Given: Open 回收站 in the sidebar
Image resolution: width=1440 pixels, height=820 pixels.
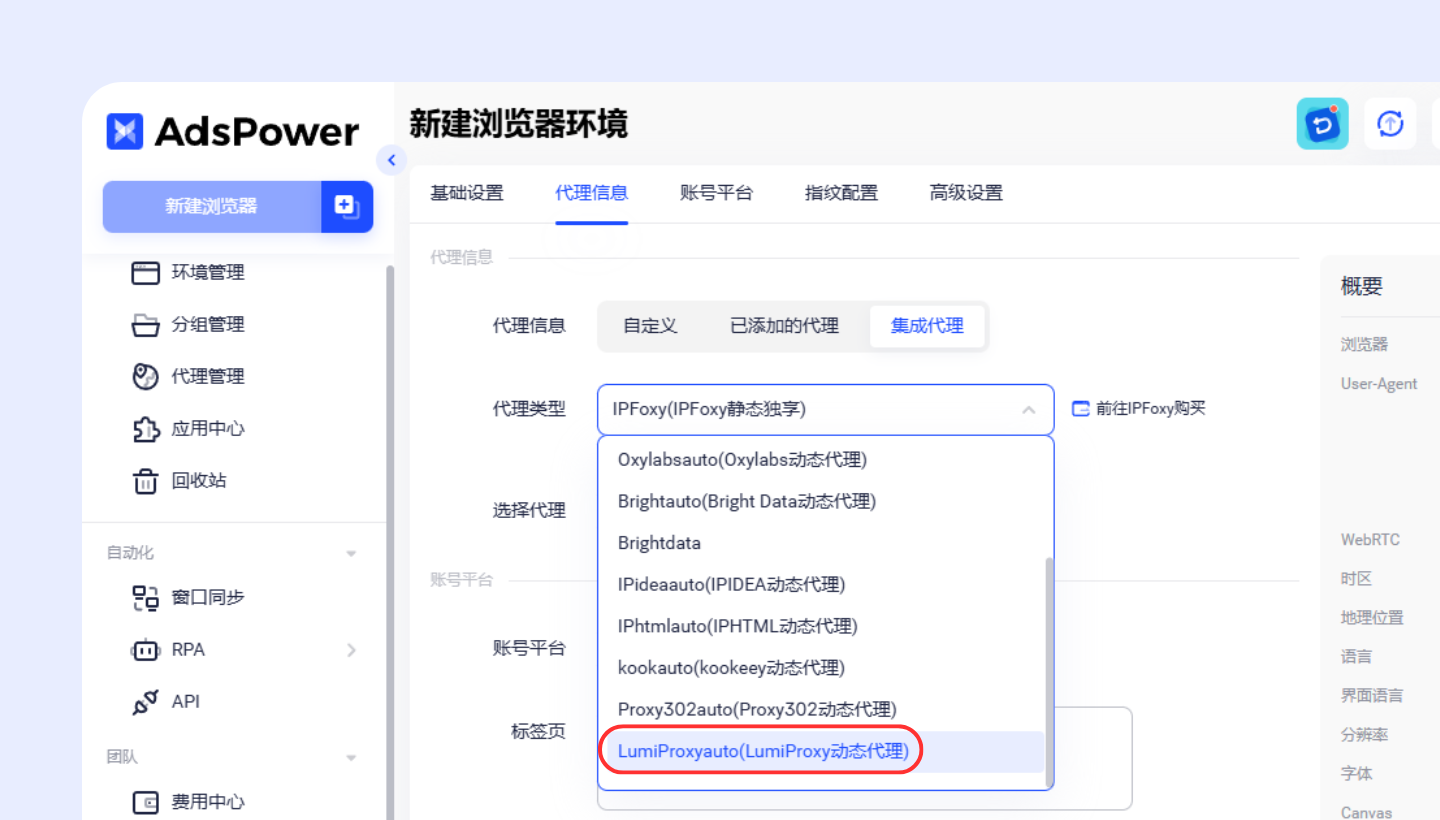Looking at the screenshot, I should [199, 480].
